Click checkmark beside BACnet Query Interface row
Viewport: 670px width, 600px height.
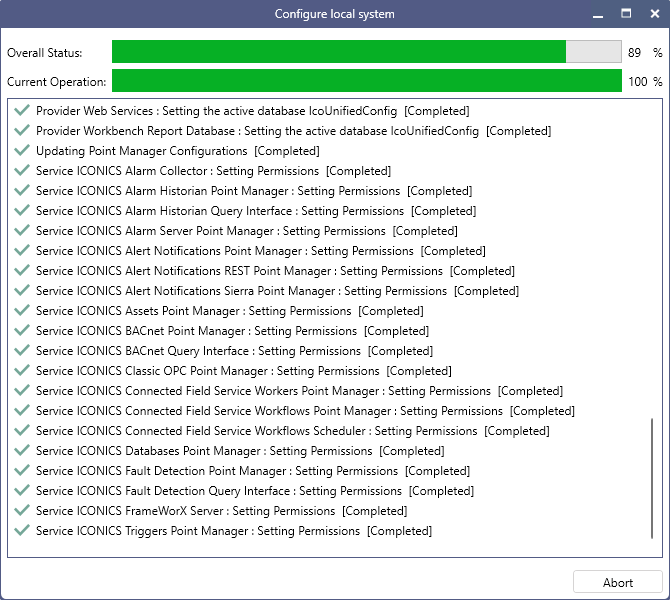pyautogui.click(x=22, y=350)
